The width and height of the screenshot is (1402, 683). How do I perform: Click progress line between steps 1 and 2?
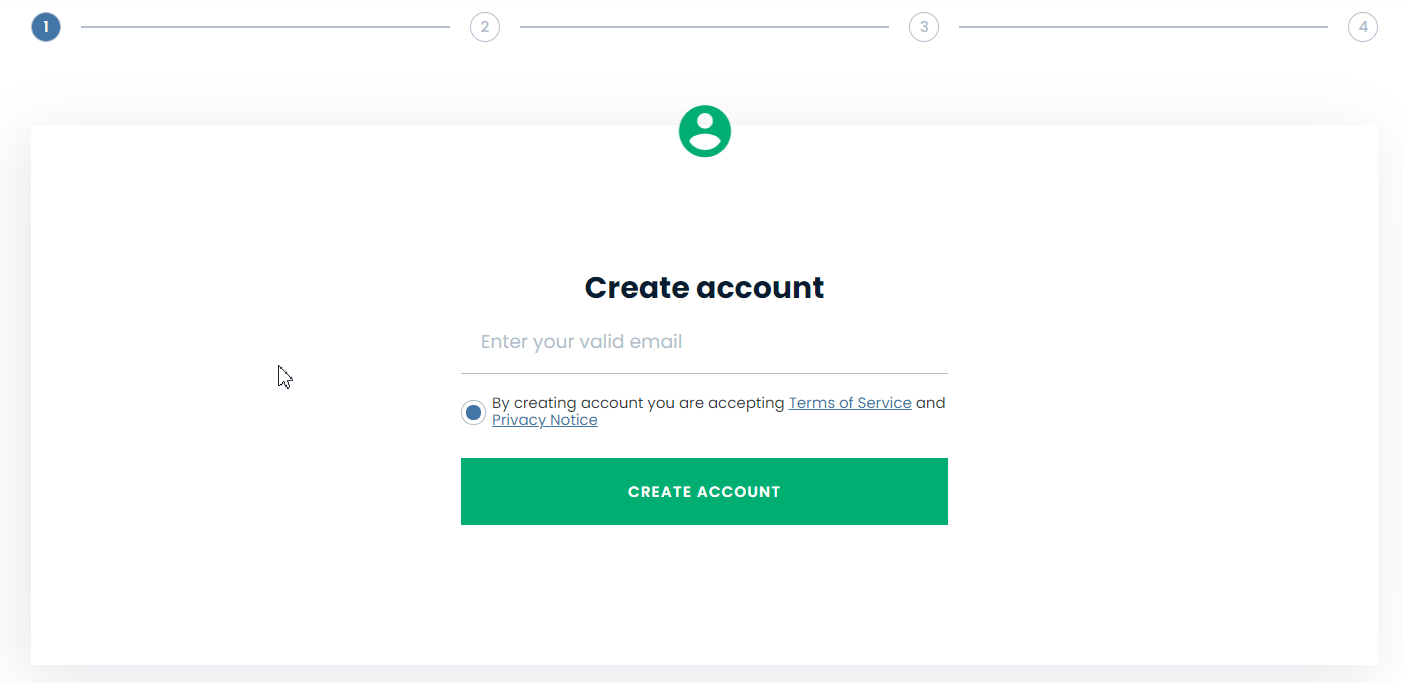pos(266,27)
